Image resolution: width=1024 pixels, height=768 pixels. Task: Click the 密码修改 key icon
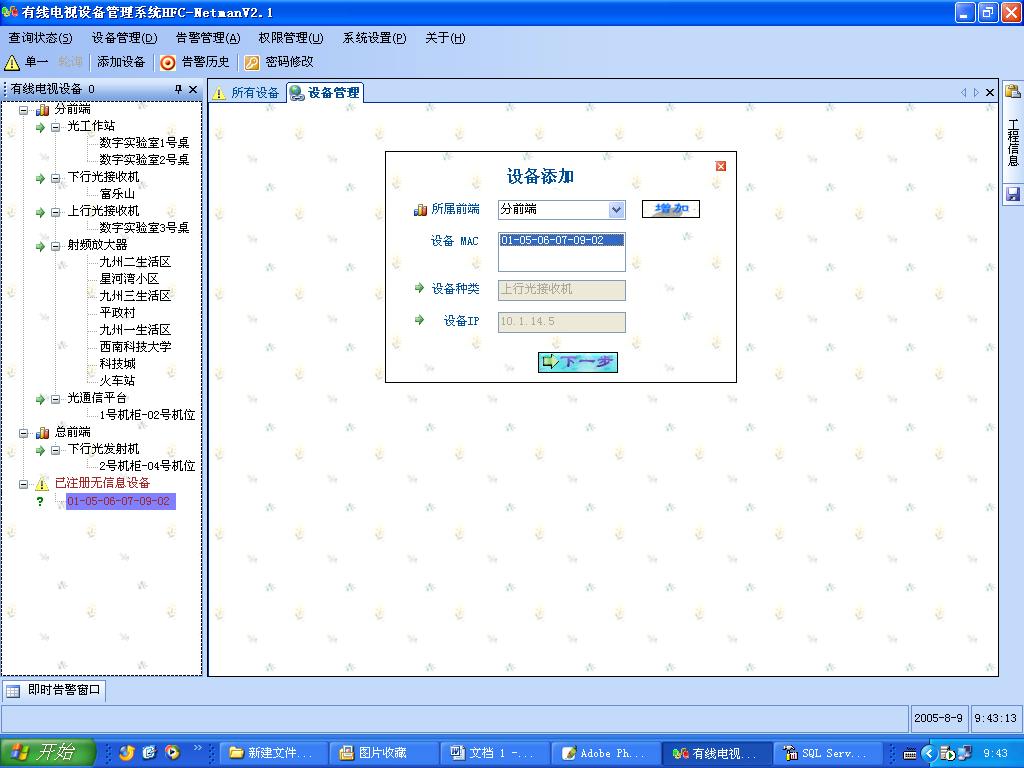pos(252,62)
